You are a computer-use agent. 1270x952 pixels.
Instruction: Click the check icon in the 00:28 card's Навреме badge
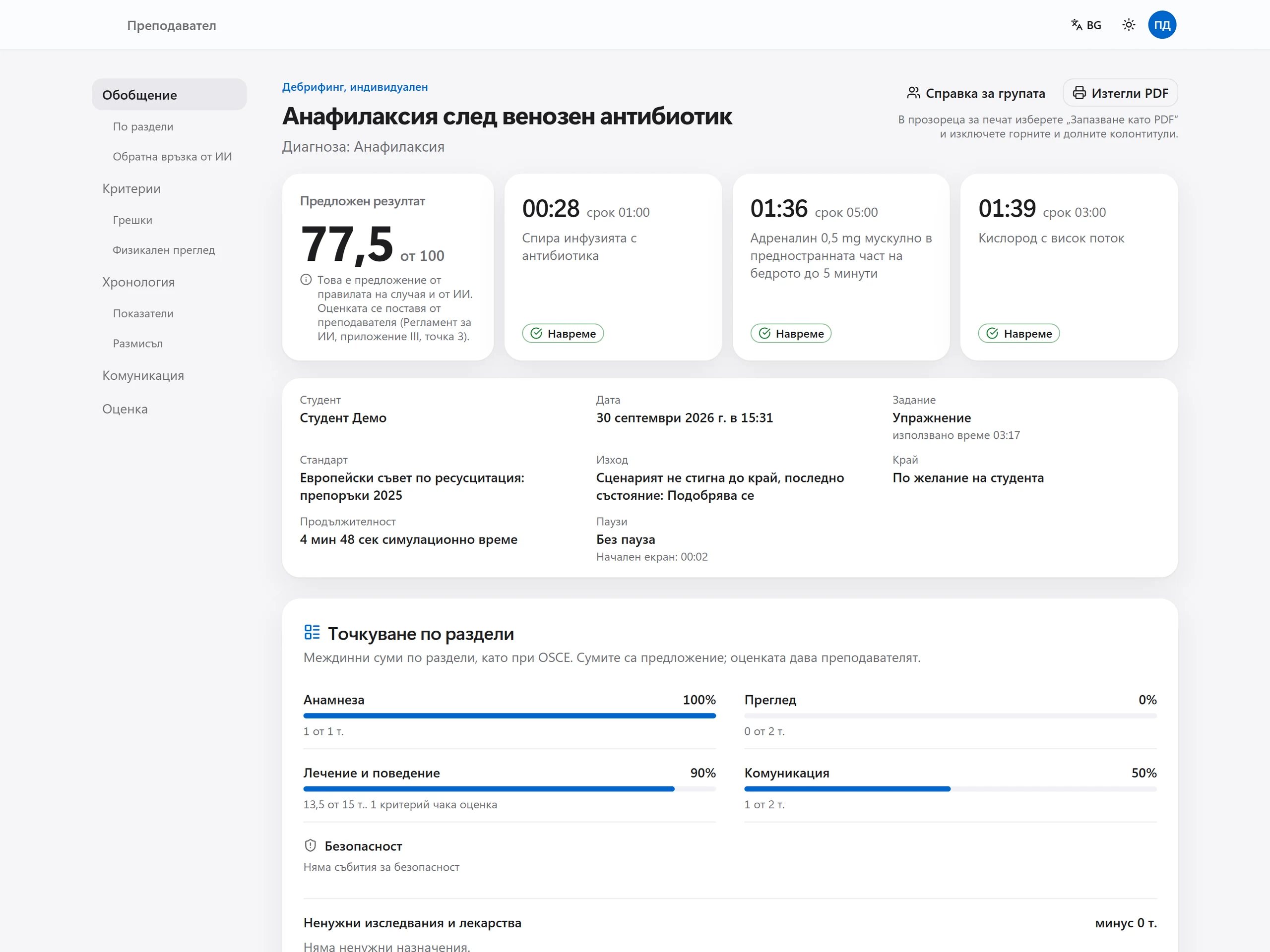coord(536,333)
